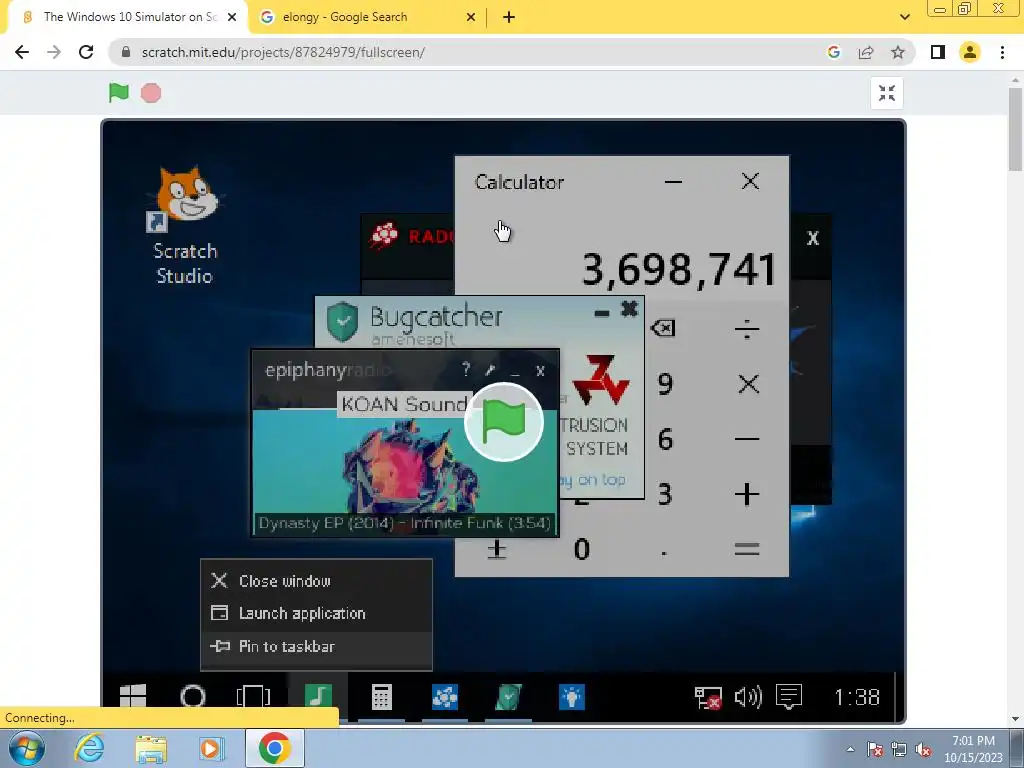This screenshot has height=768, width=1024.
Task: Open the simulated Windows Start menu
Action: coord(133,697)
